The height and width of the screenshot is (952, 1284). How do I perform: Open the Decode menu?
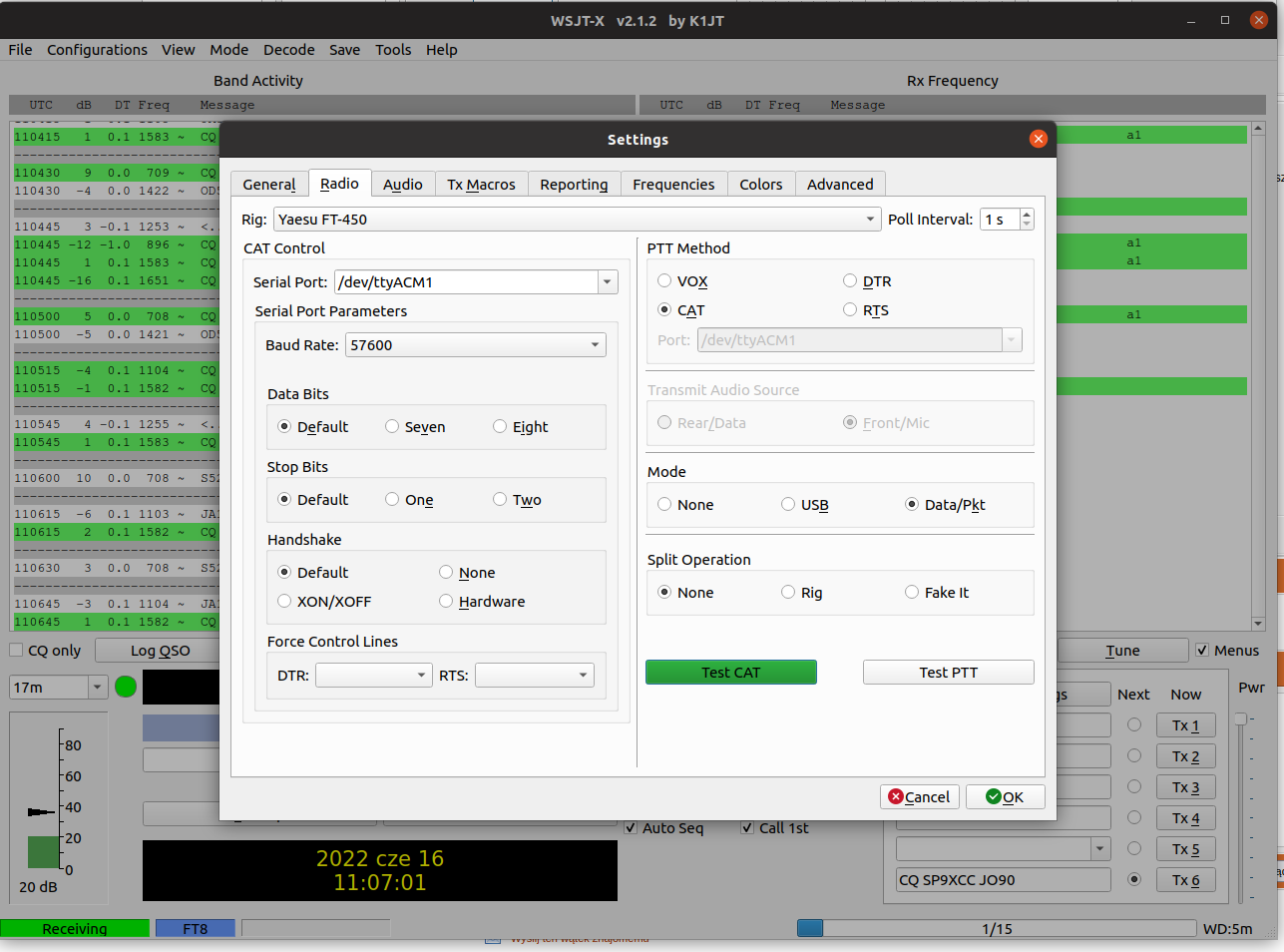(x=288, y=50)
